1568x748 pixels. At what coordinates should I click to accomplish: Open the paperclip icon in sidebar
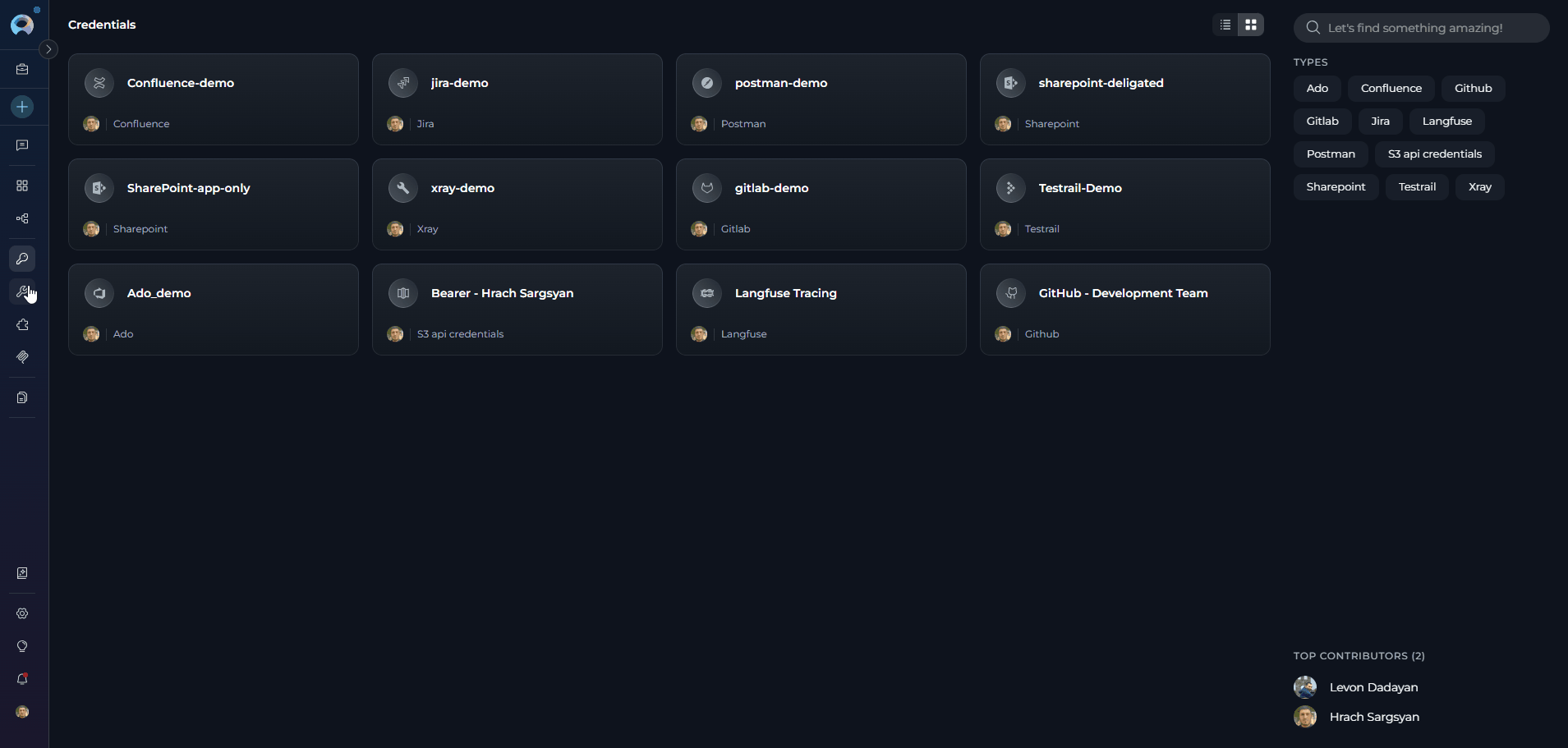(x=22, y=357)
